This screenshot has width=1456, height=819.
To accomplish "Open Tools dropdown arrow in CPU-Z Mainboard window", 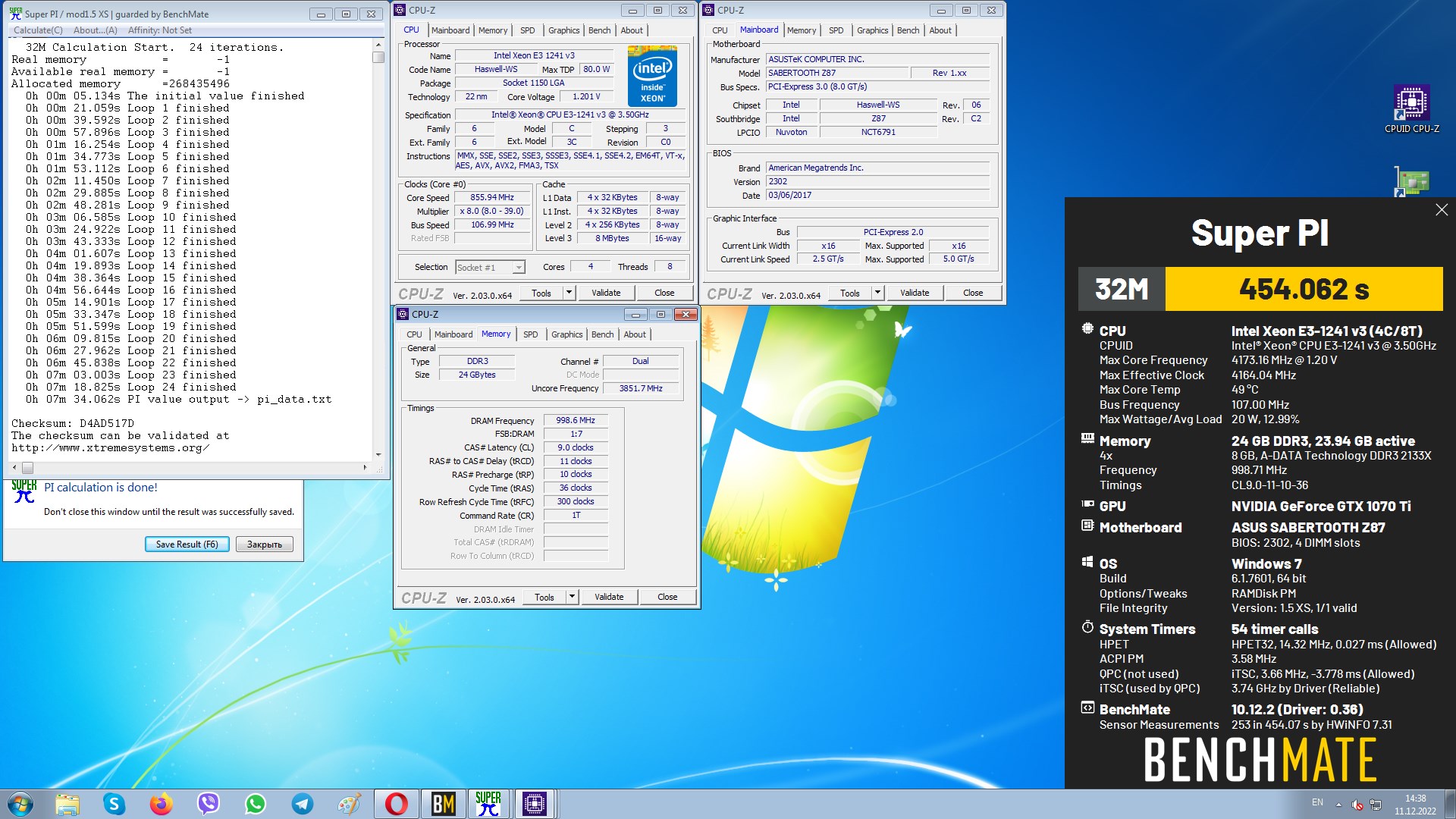I will (877, 293).
